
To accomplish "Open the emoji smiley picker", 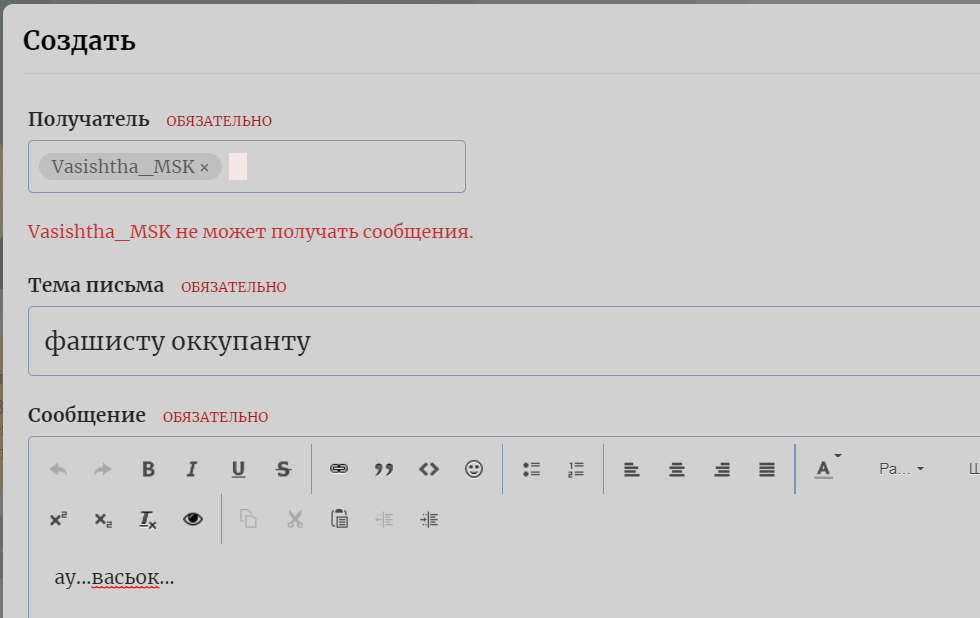I will (473, 468).
